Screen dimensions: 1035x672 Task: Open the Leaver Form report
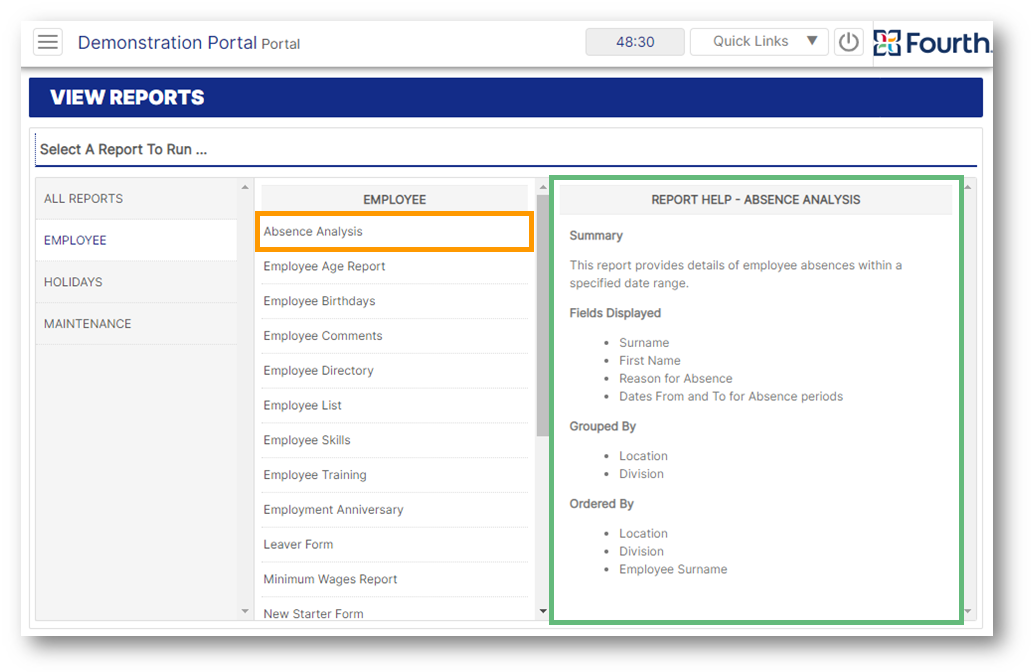[x=394, y=545]
